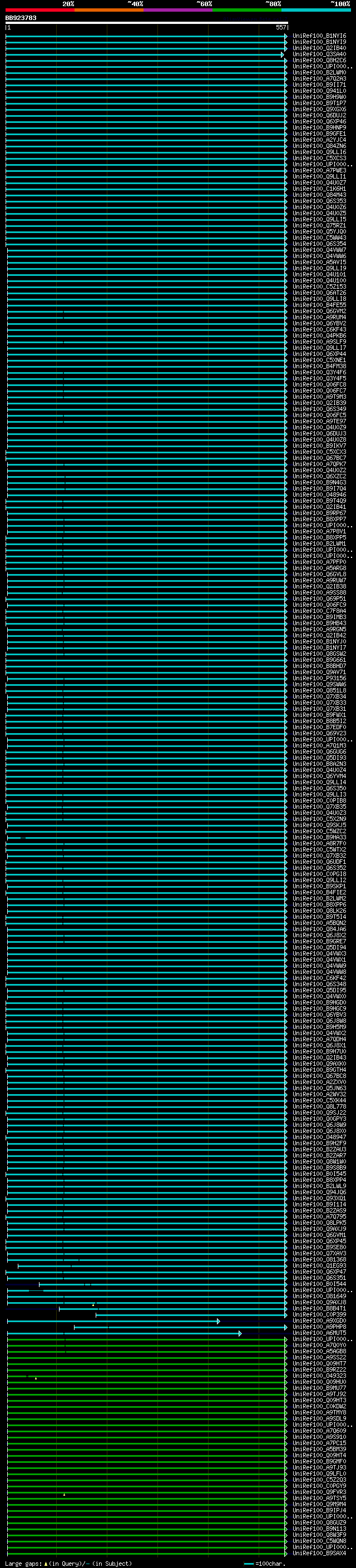Select the UniRef100_B1NYI6 hit label

[x=319, y=36]
